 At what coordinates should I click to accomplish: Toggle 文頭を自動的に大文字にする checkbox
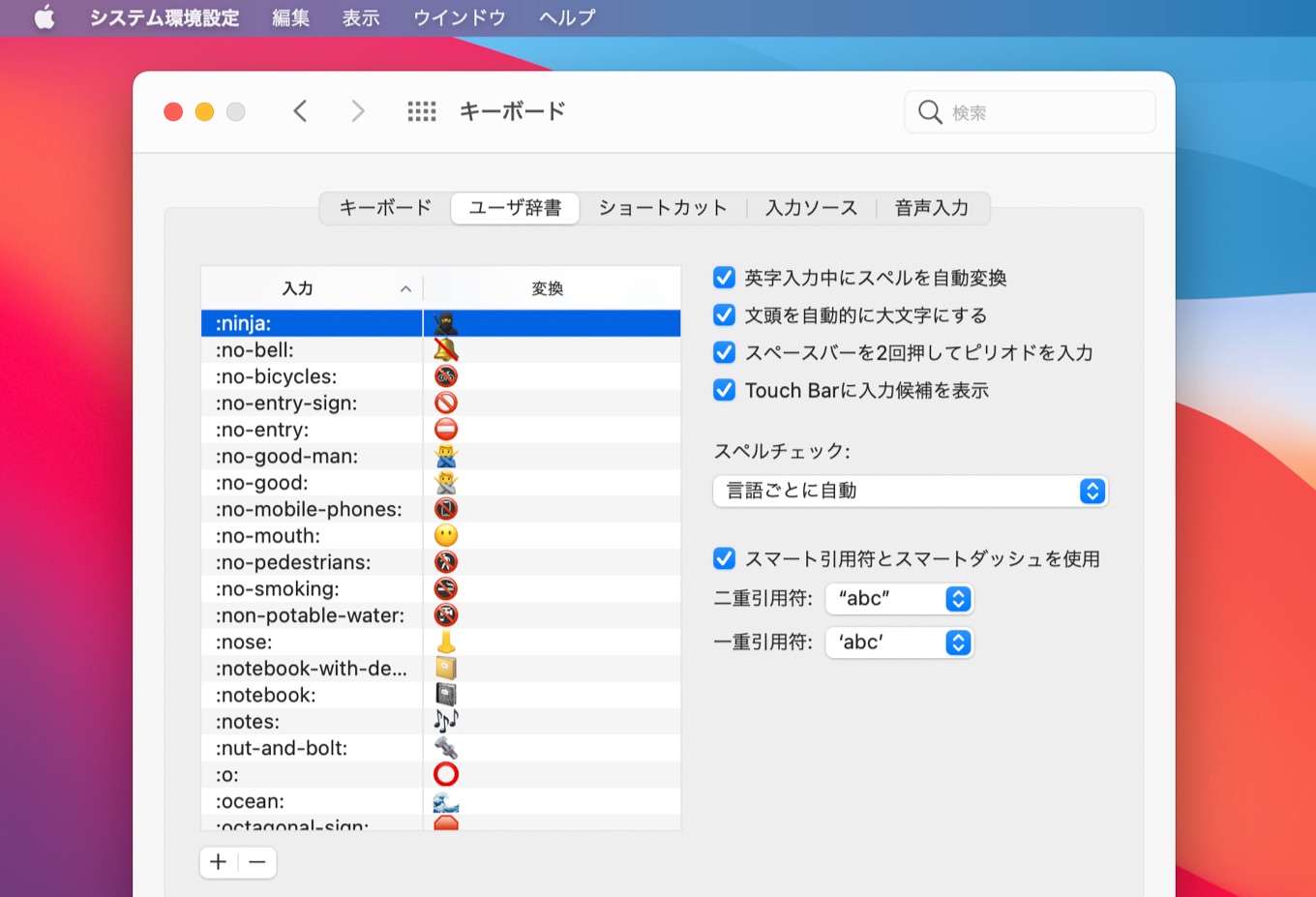click(x=724, y=314)
